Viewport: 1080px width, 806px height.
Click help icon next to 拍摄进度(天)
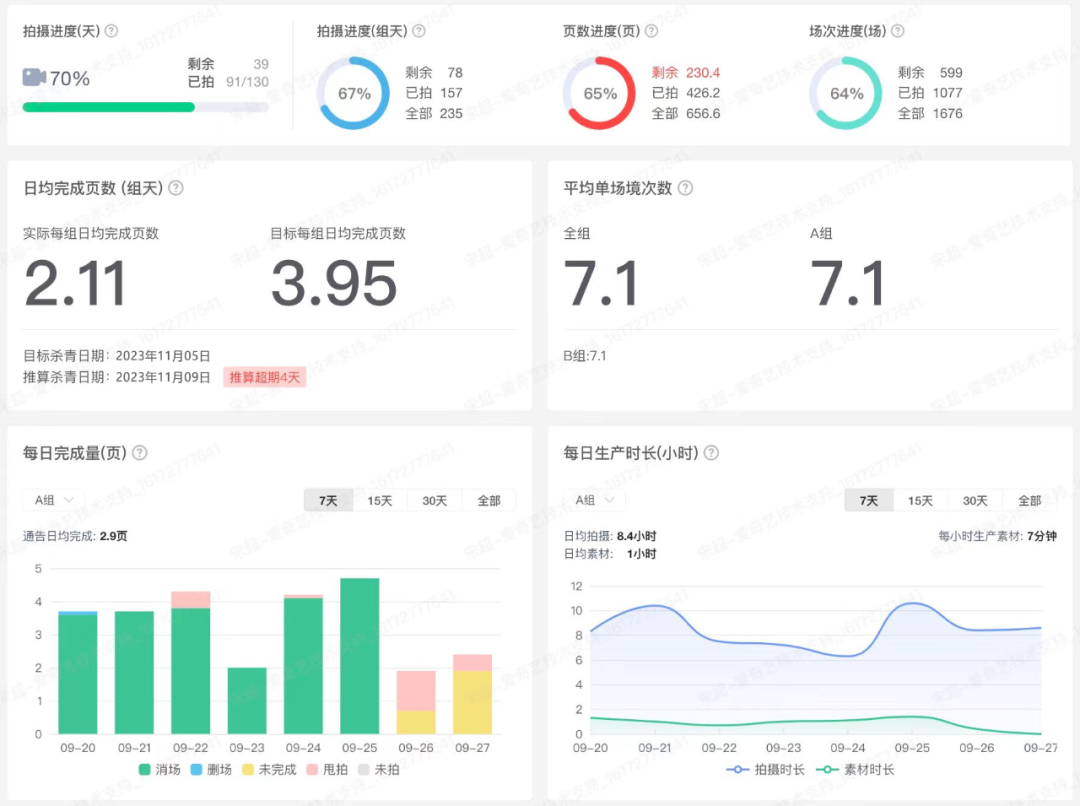click(111, 31)
